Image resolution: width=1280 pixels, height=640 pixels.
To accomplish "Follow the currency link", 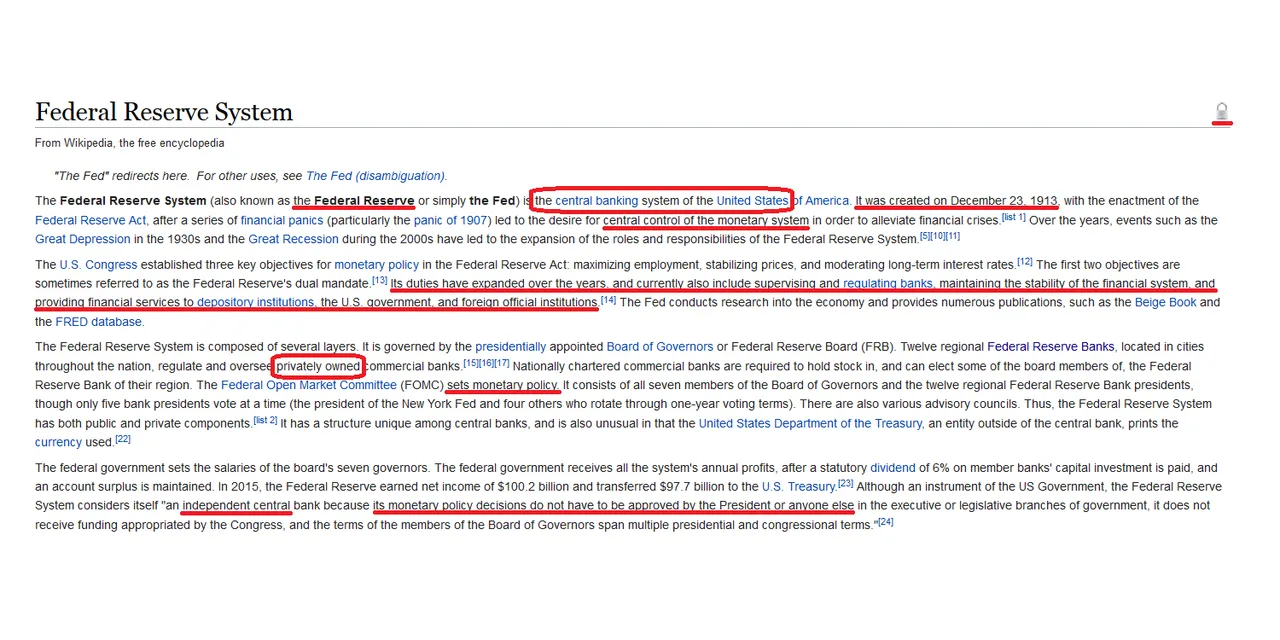I will [x=58, y=443].
